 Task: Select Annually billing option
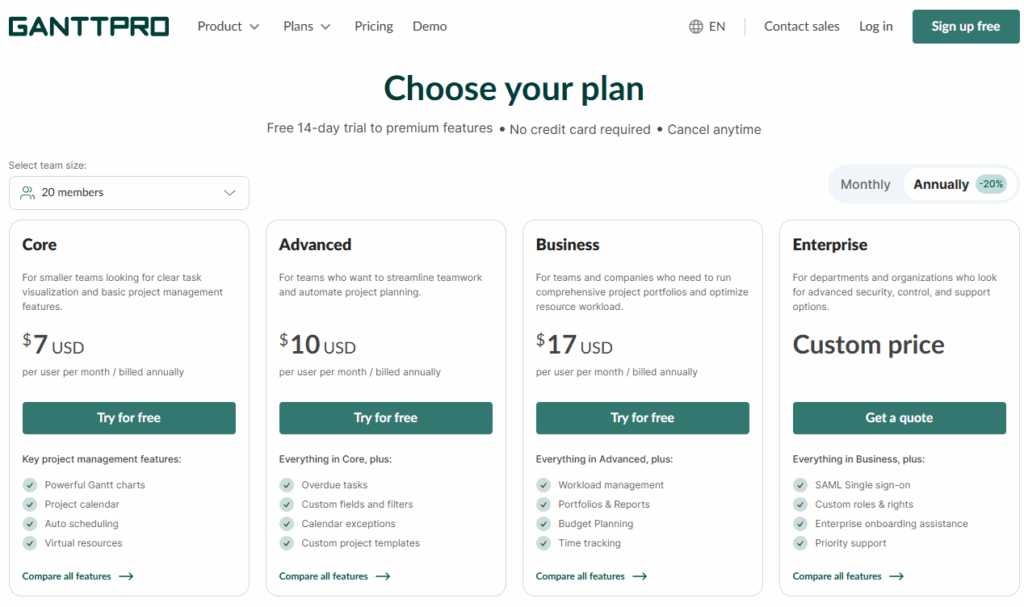pos(940,184)
